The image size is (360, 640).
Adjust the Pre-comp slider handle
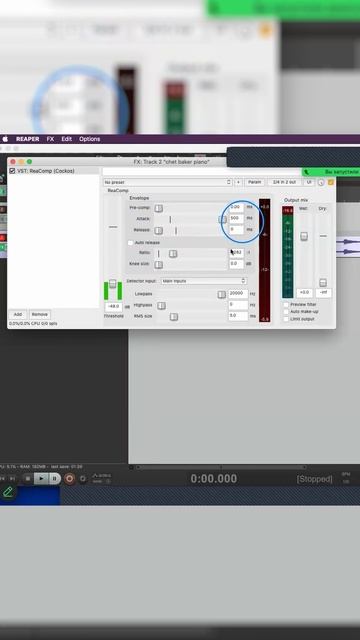pos(158,208)
